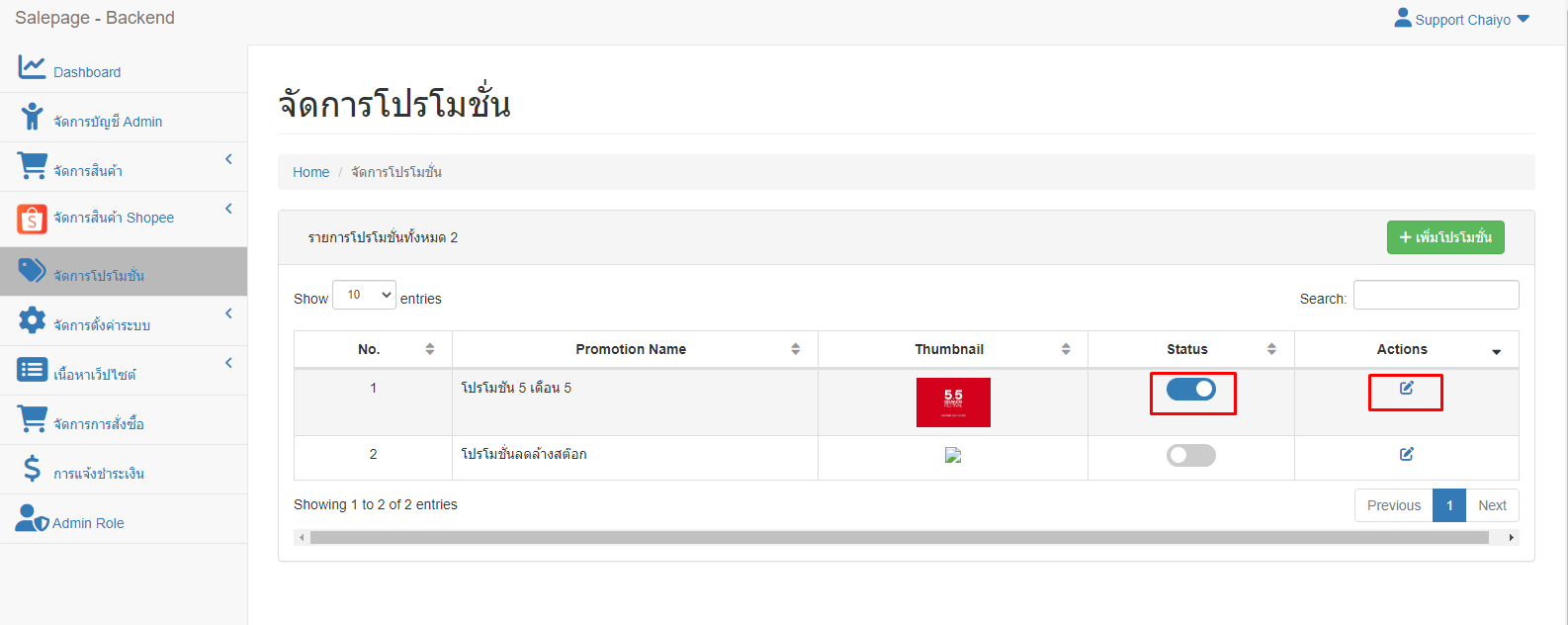Click the horizontal table scrollbar

(898, 537)
